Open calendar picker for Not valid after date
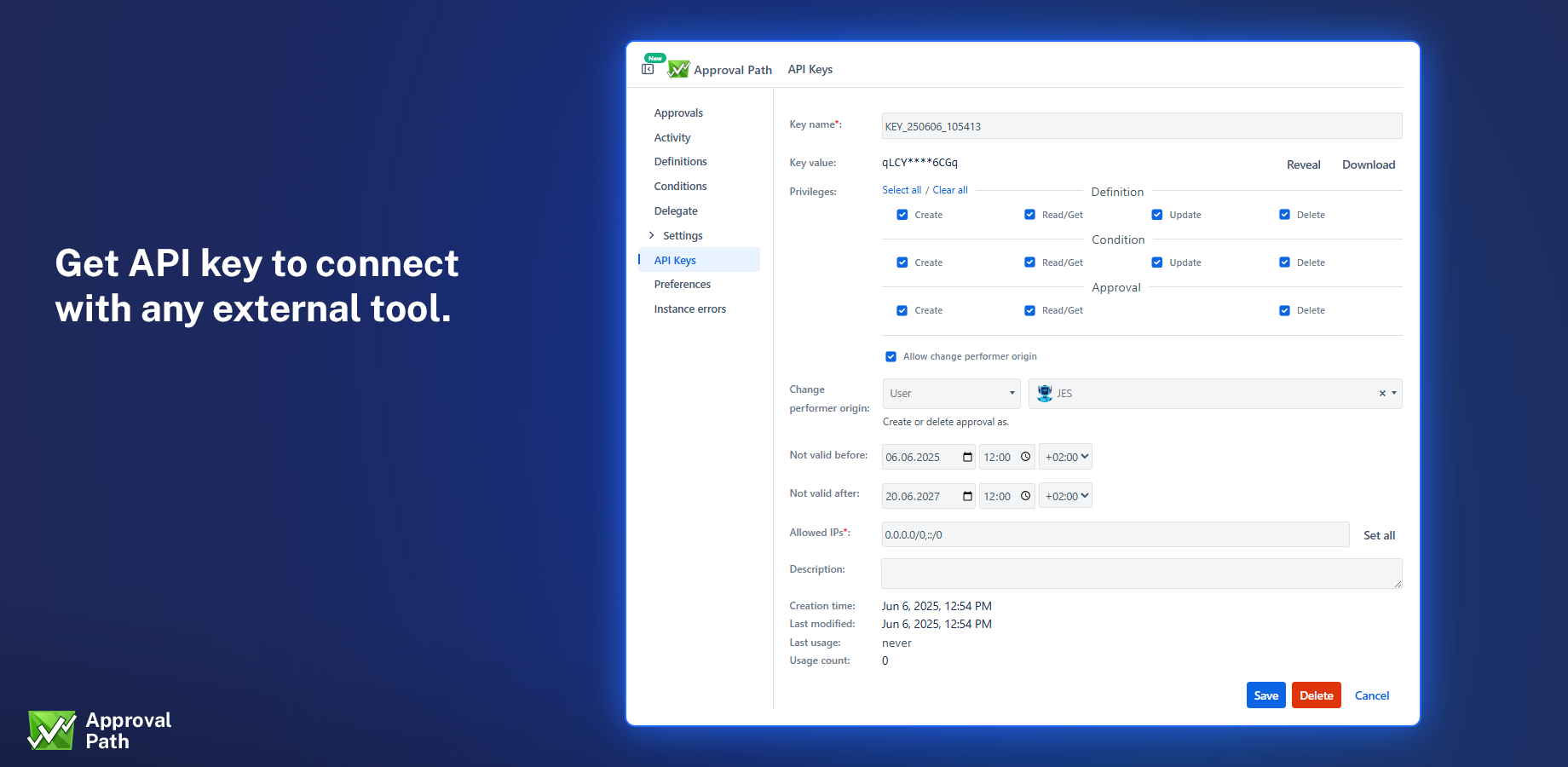The image size is (1568, 767). tap(967, 496)
